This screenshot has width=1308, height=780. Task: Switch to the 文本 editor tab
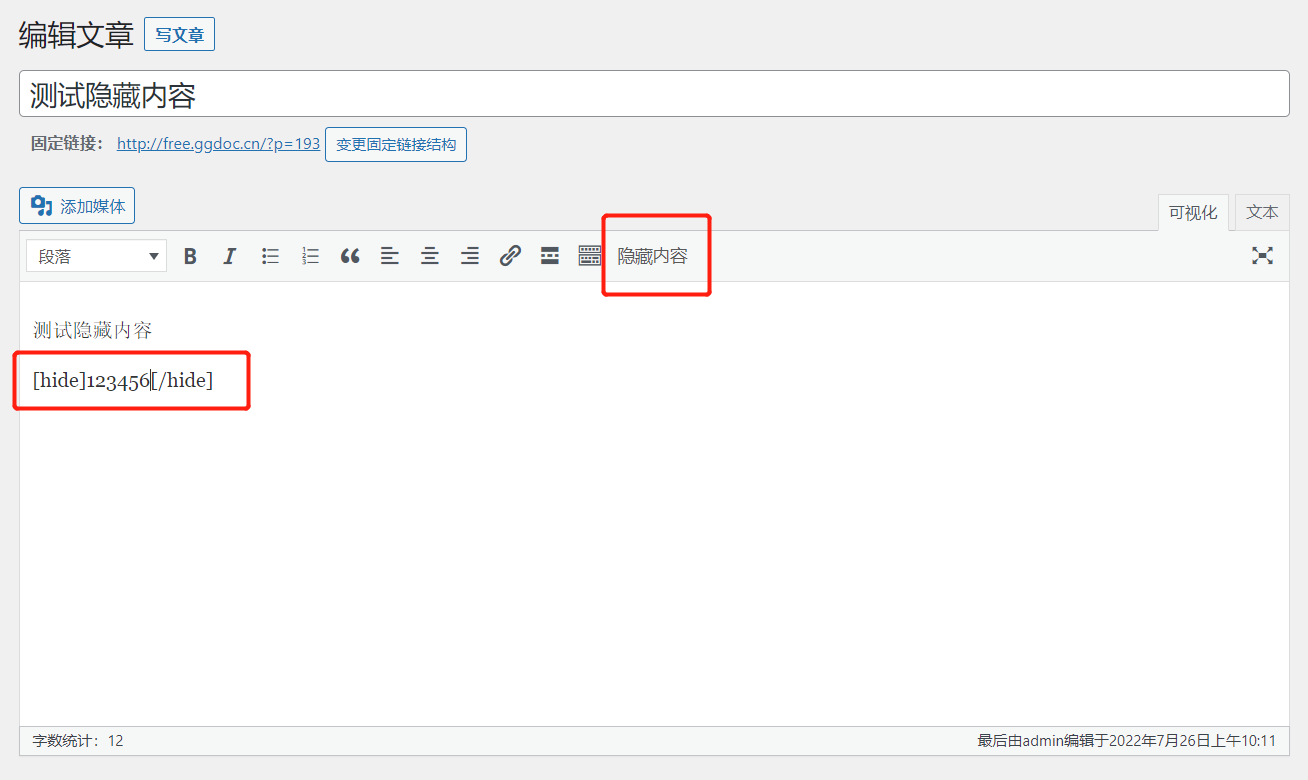[1262, 212]
